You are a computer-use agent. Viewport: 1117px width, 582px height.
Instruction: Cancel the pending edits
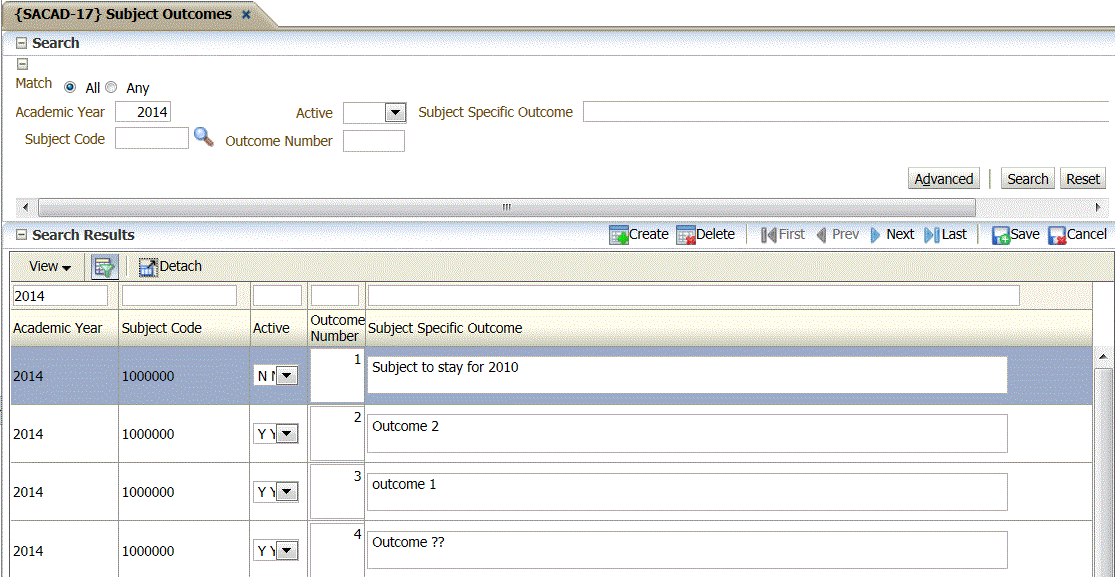point(1077,234)
